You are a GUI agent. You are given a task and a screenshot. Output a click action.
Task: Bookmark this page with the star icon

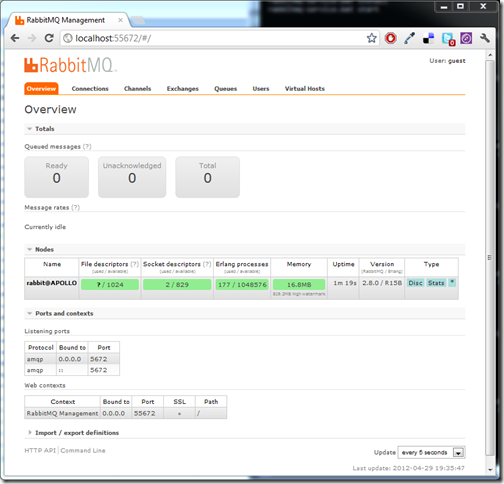372,38
